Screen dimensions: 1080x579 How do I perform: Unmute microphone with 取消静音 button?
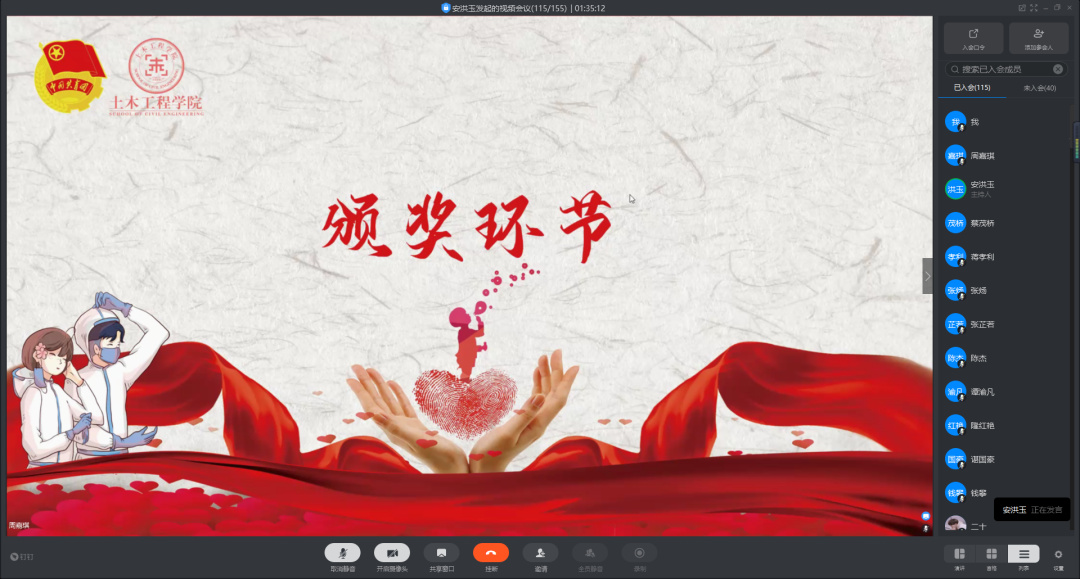pyautogui.click(x=342, y=553)
